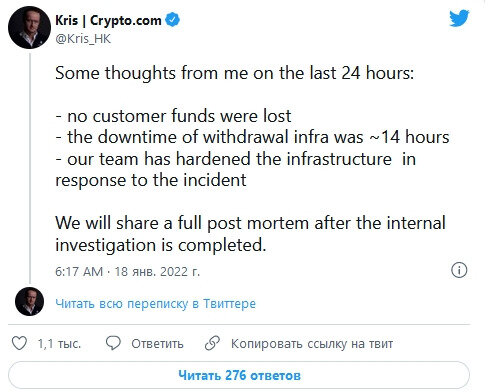Click Читать 276 ответов button
Screen dimensions: 491x392
239,375
